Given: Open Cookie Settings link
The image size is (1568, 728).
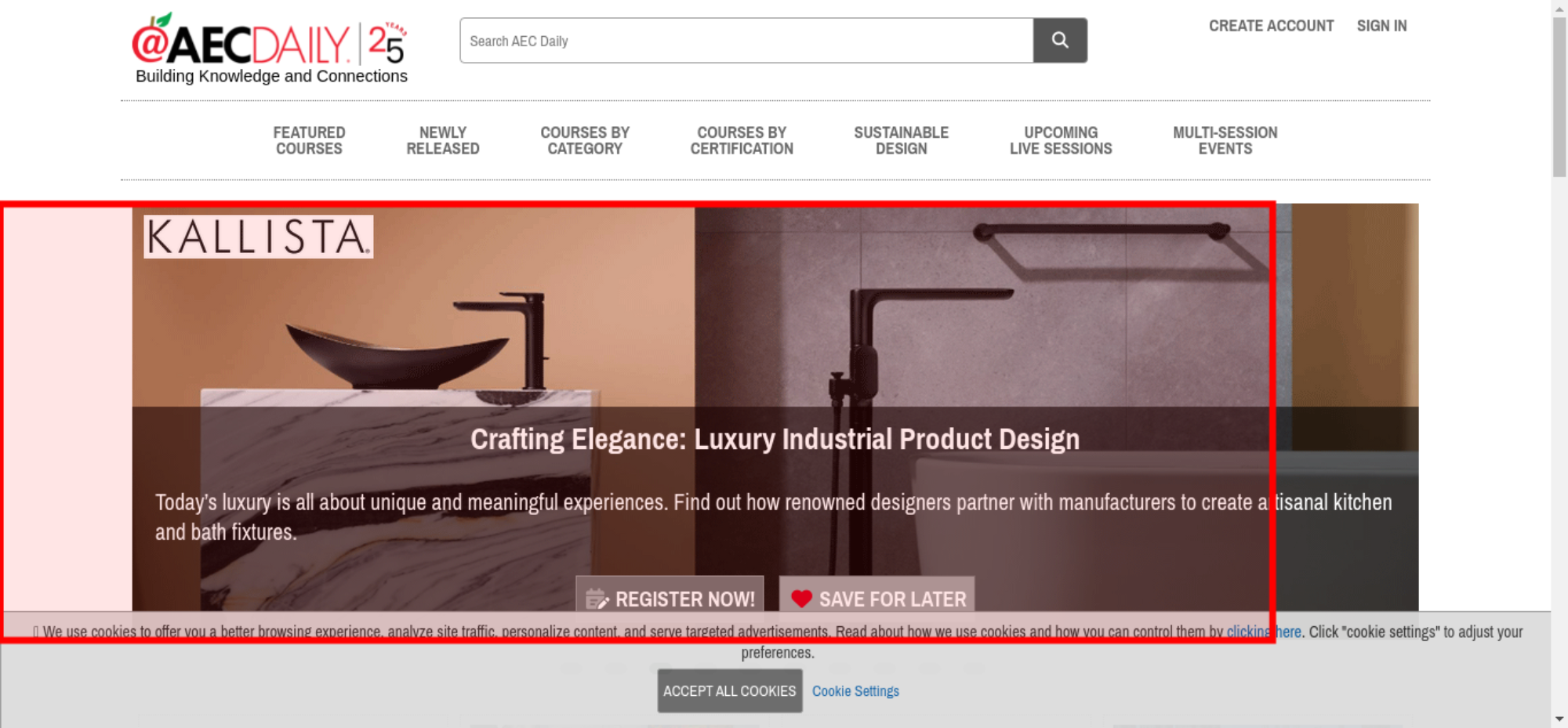Looking at the screenshot, I should [855, 691].
